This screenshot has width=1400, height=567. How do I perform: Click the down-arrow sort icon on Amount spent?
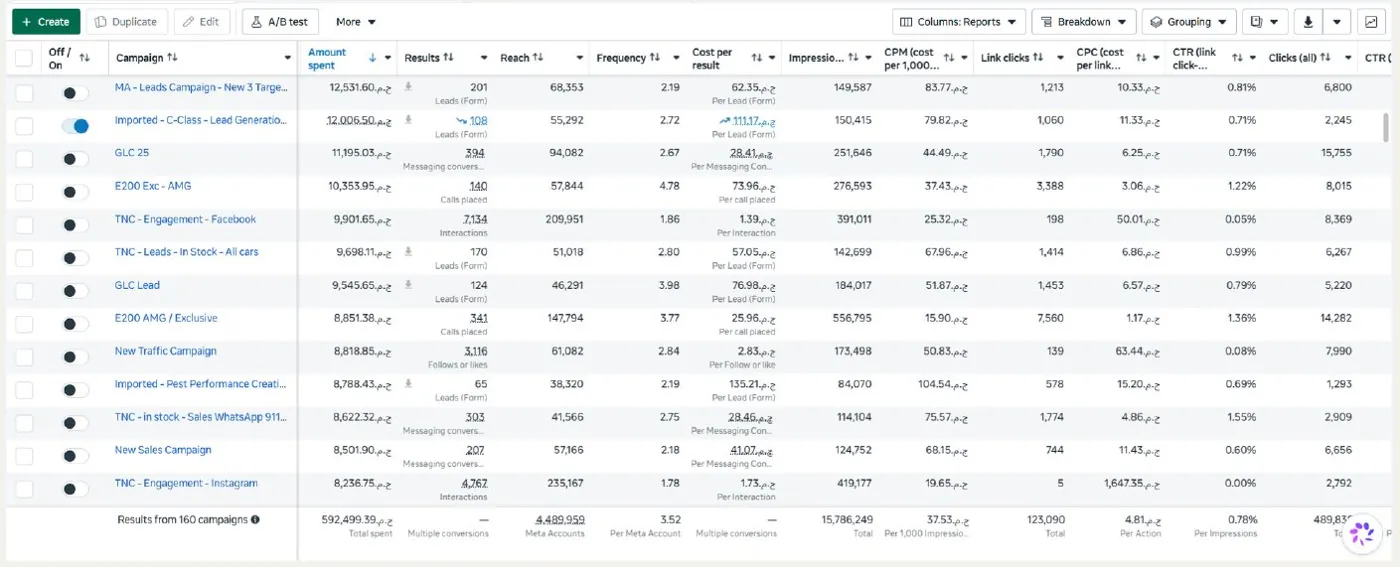coord(373,58)
